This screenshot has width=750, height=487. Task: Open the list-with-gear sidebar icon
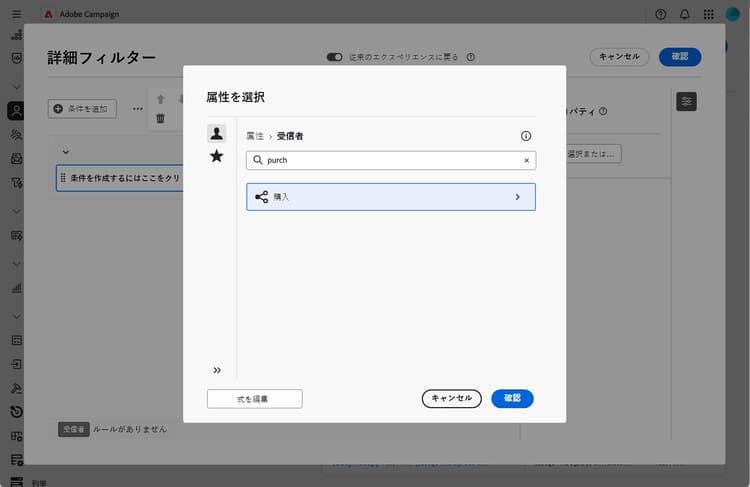point(17,460)
